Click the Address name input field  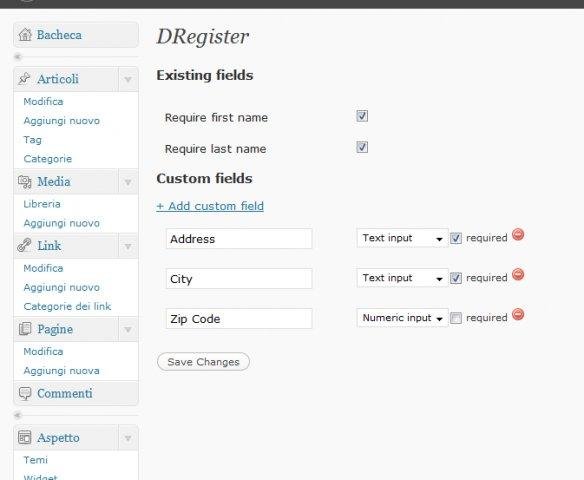pos(239,239)
